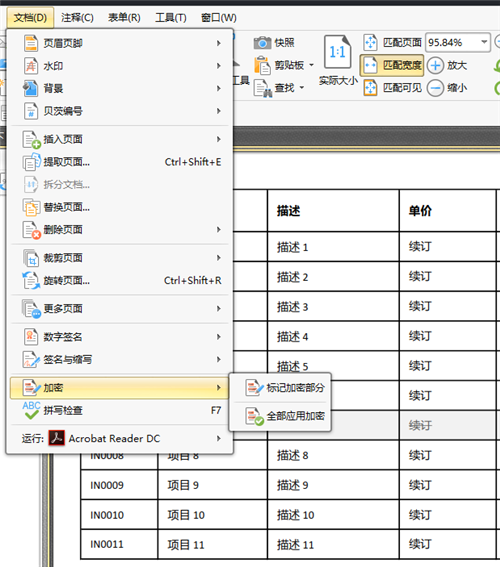Choose 拼写检查 F7 menu entry text

pos(63,411)
